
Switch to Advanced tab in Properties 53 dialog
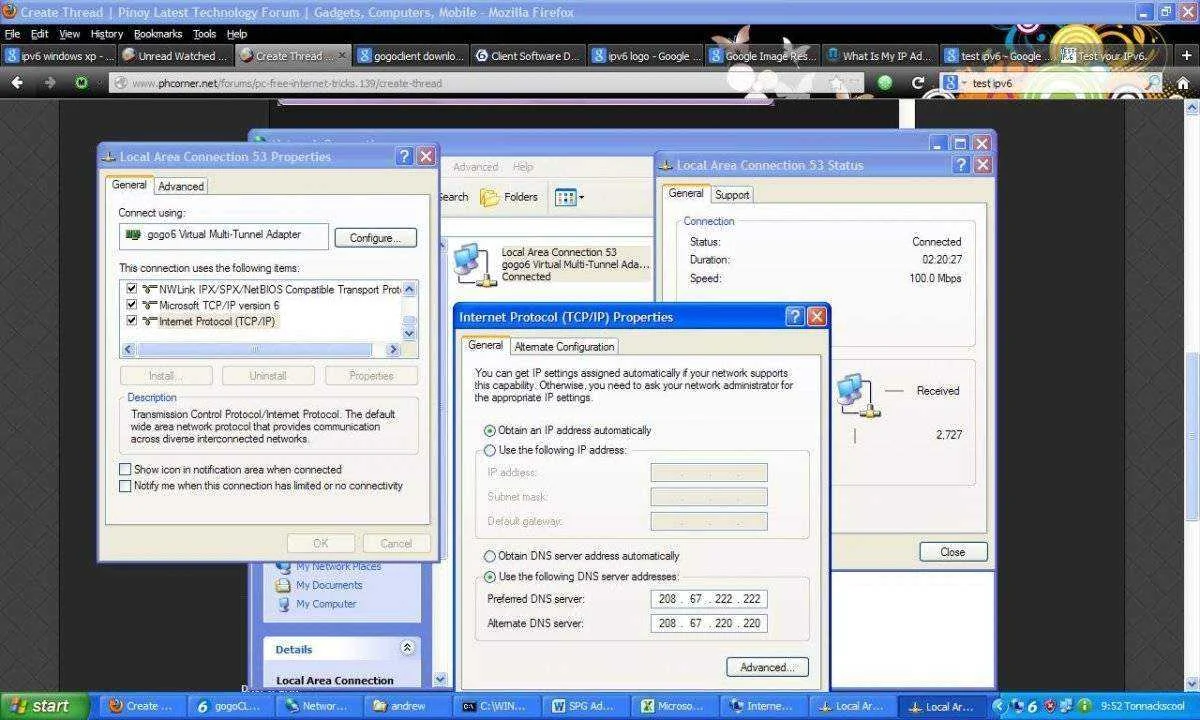click(181, 186)
